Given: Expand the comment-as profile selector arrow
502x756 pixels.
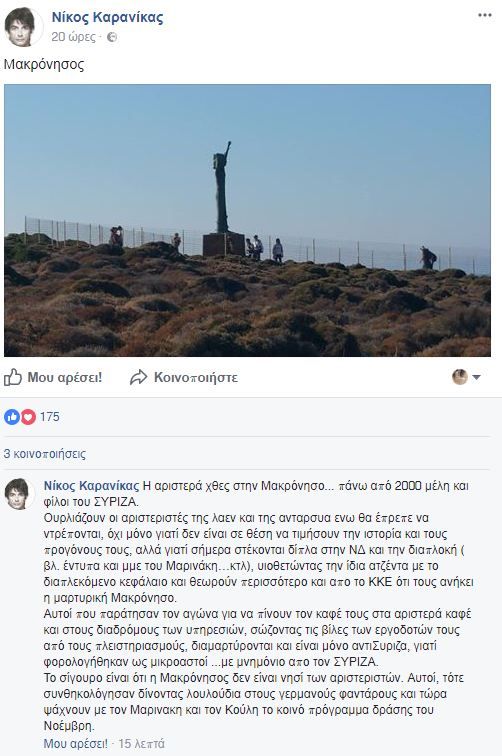Looking at the screenshot, I should [x=476, y=378].
